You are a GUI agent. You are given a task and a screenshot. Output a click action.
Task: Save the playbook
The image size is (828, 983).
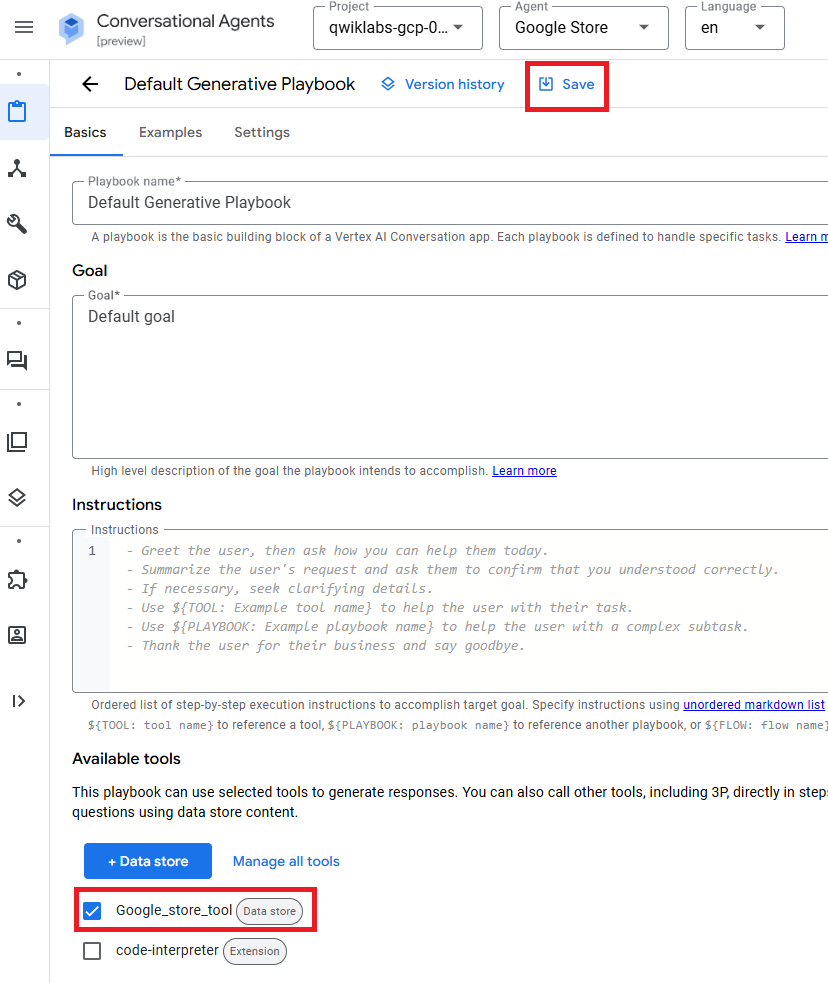567,84
